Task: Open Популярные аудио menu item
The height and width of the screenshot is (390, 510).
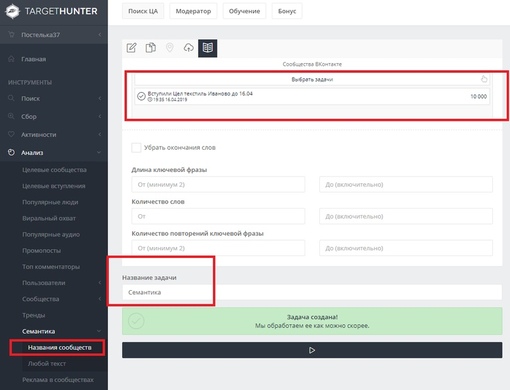Action: pyautogui.click(x=51, y=234)
